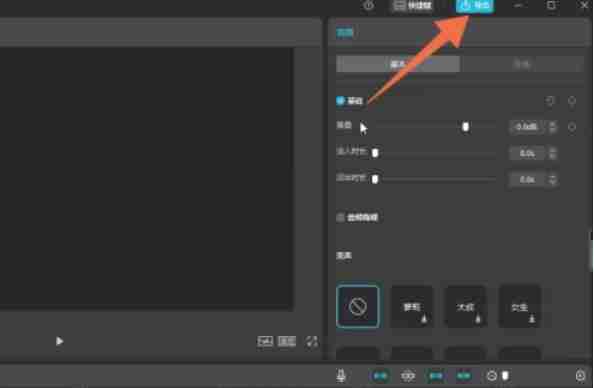The width and height of the screenshot is (594, 388).
Task: Decrease fade-in duration with the down arrow
Action: click(553, 156)
